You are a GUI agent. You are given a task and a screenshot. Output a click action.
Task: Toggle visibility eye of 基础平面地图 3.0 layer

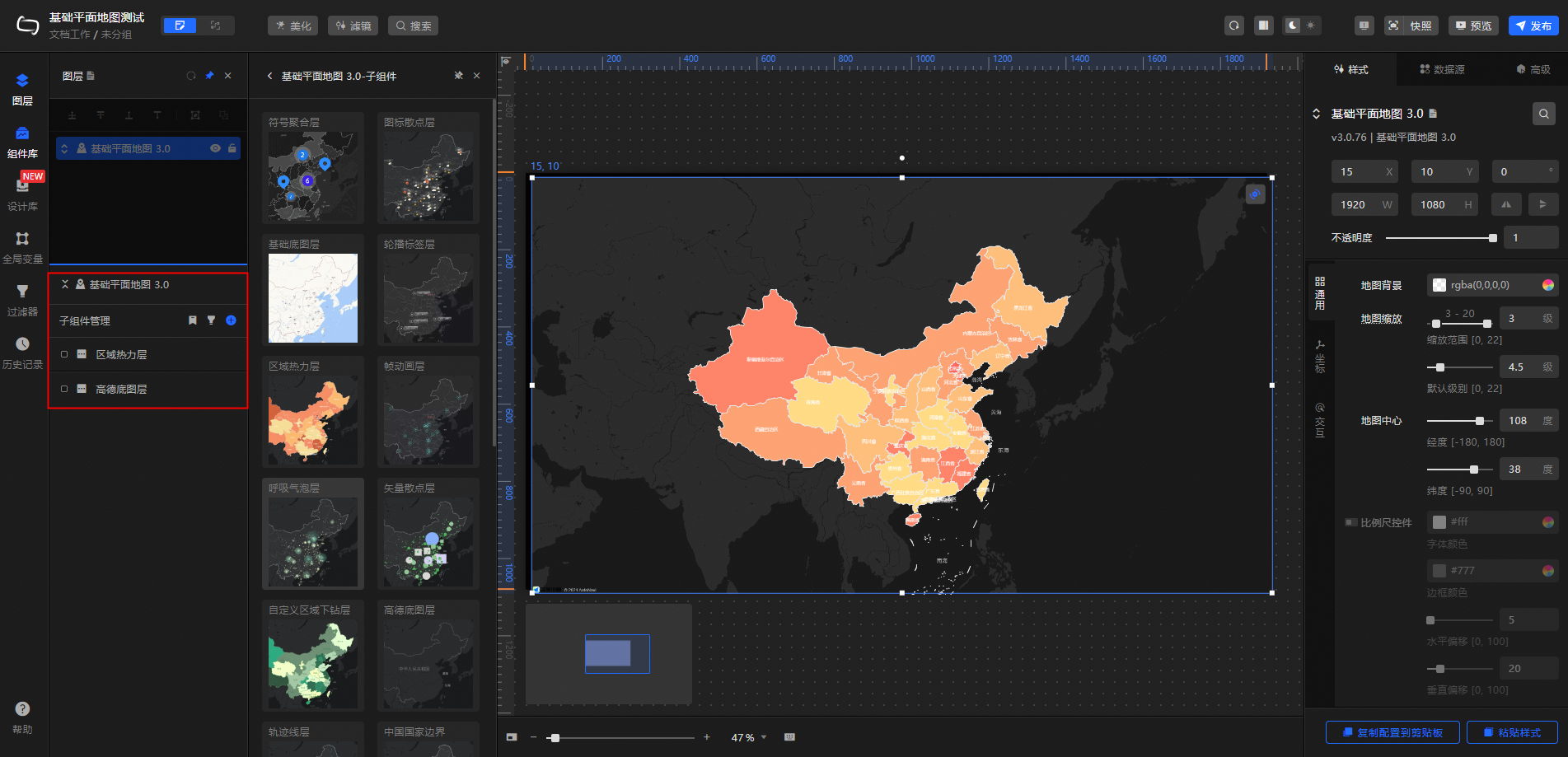[215, 148]
